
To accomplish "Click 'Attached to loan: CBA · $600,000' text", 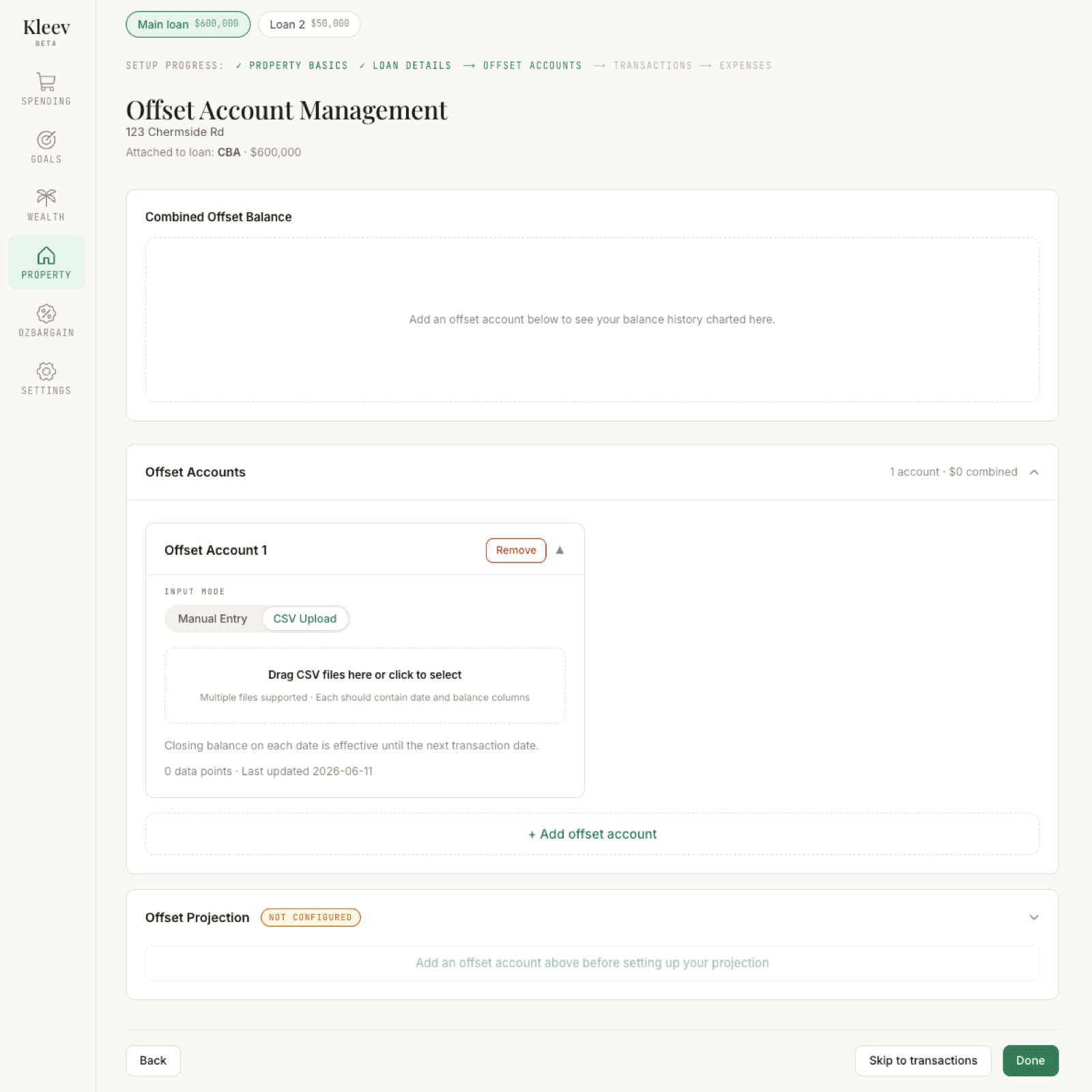I will [214, 152].
